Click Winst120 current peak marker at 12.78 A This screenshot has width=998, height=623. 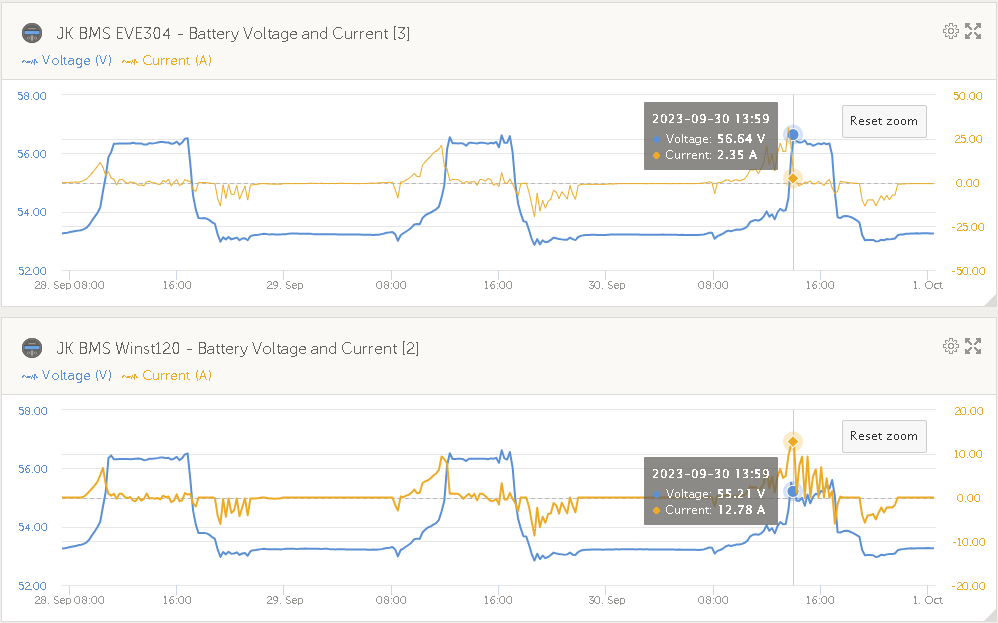tap(793, 441)
